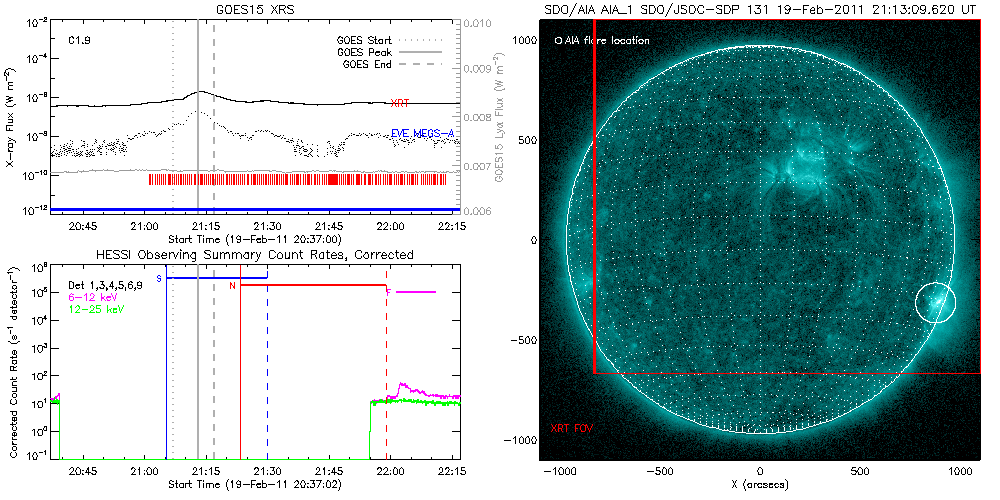Image resolution: width=1000 pixels, height=500 pixels.
Task: Click the blue S marker in HESSI plot
Action: click(x=158, y=277)
